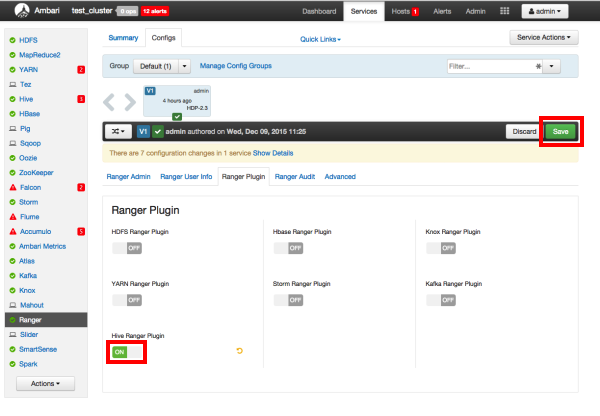The height and width of the screenshot is (416, 600).
Task: Click the Hive alert count badge
Action: click(x=81, y=99)
